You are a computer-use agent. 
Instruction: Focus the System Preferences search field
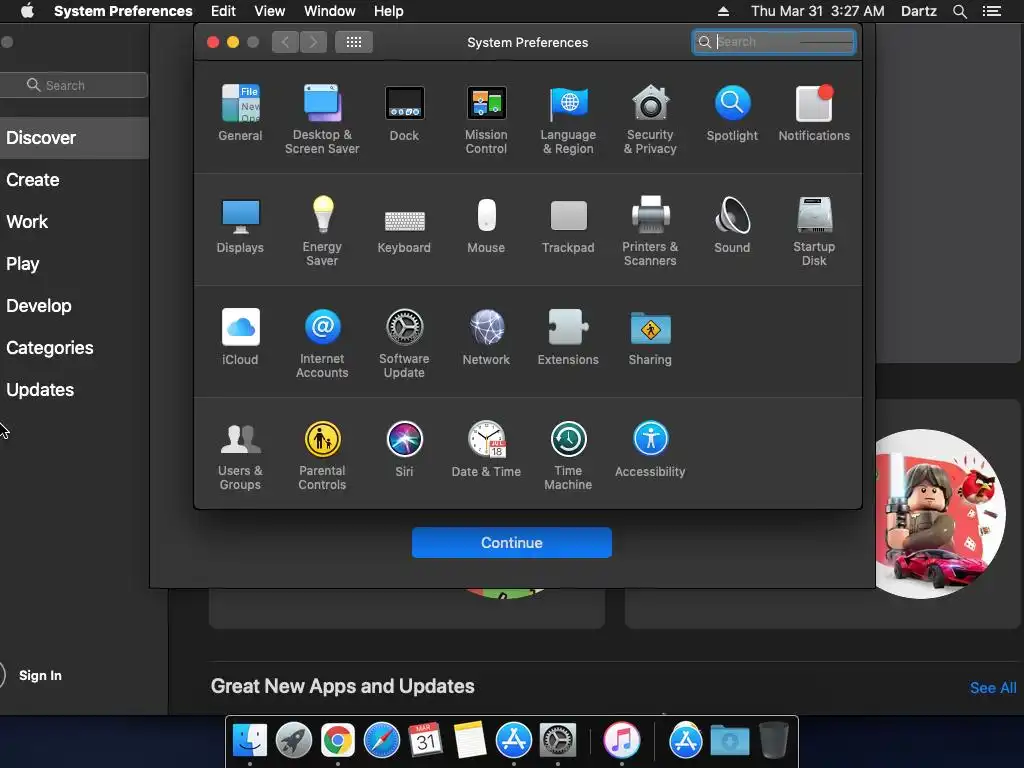774,42
